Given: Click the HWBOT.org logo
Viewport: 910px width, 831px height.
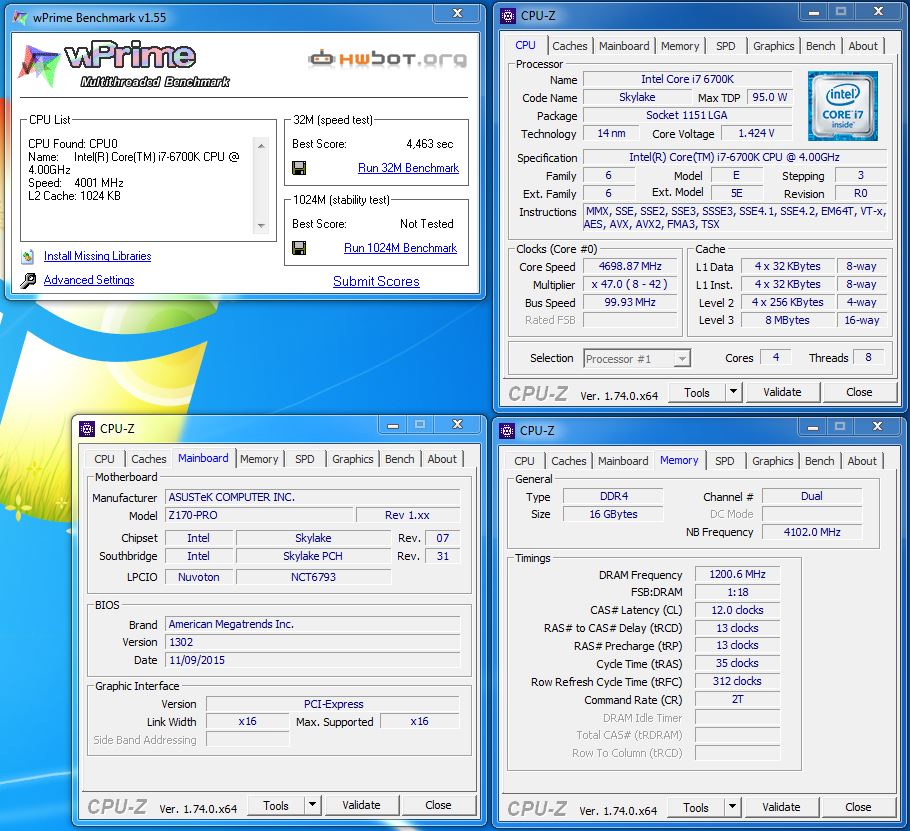Looking at the screenshot, I should 387,59.
